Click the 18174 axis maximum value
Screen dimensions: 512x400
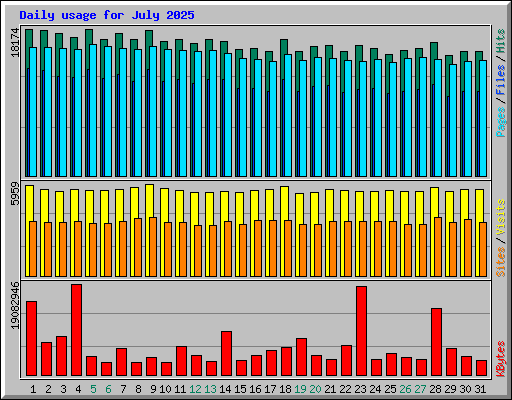click(x=15, y=42)
